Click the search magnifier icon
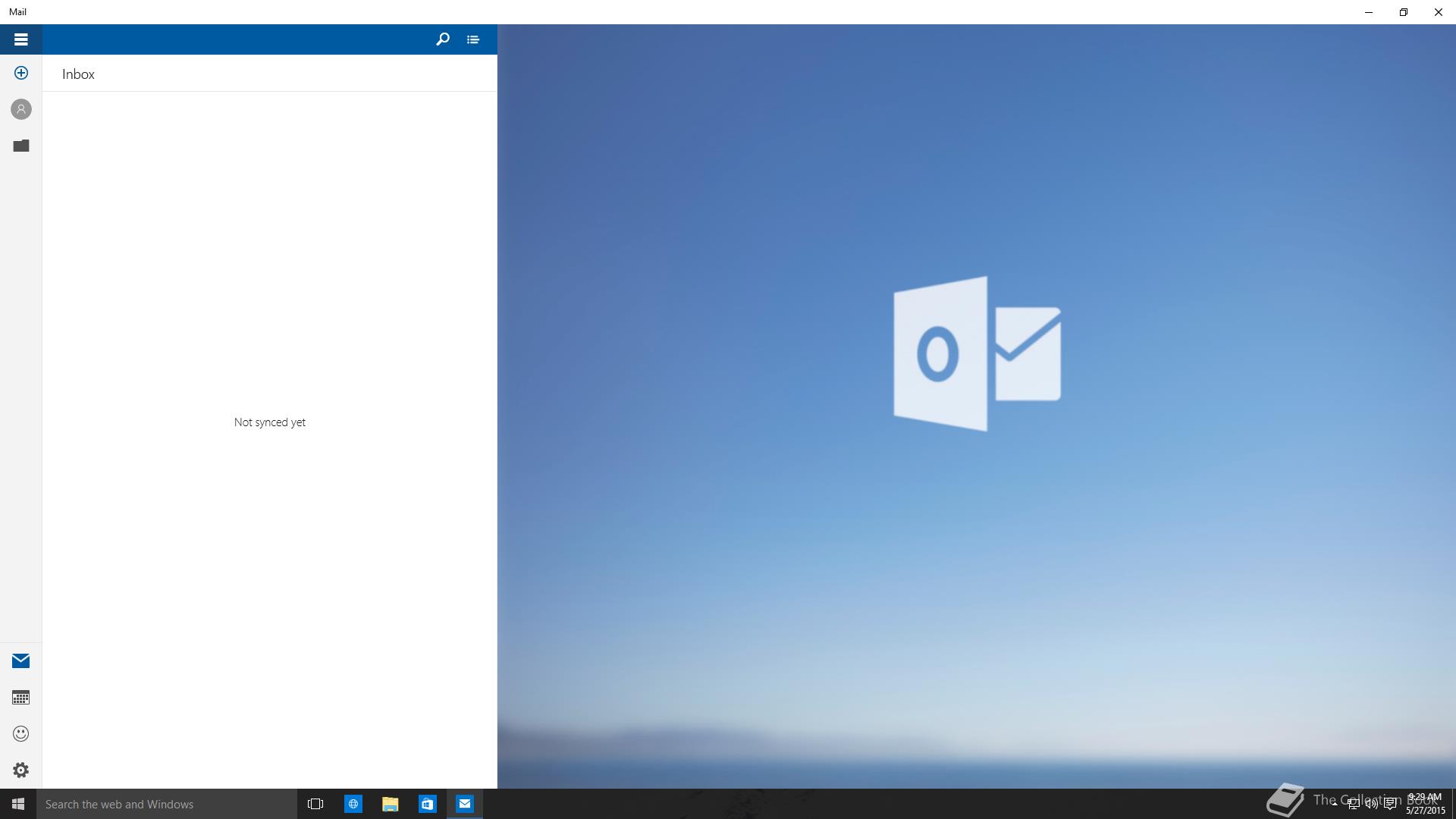Viewport: 1456px width, 819px height. [x=443, y=39]
